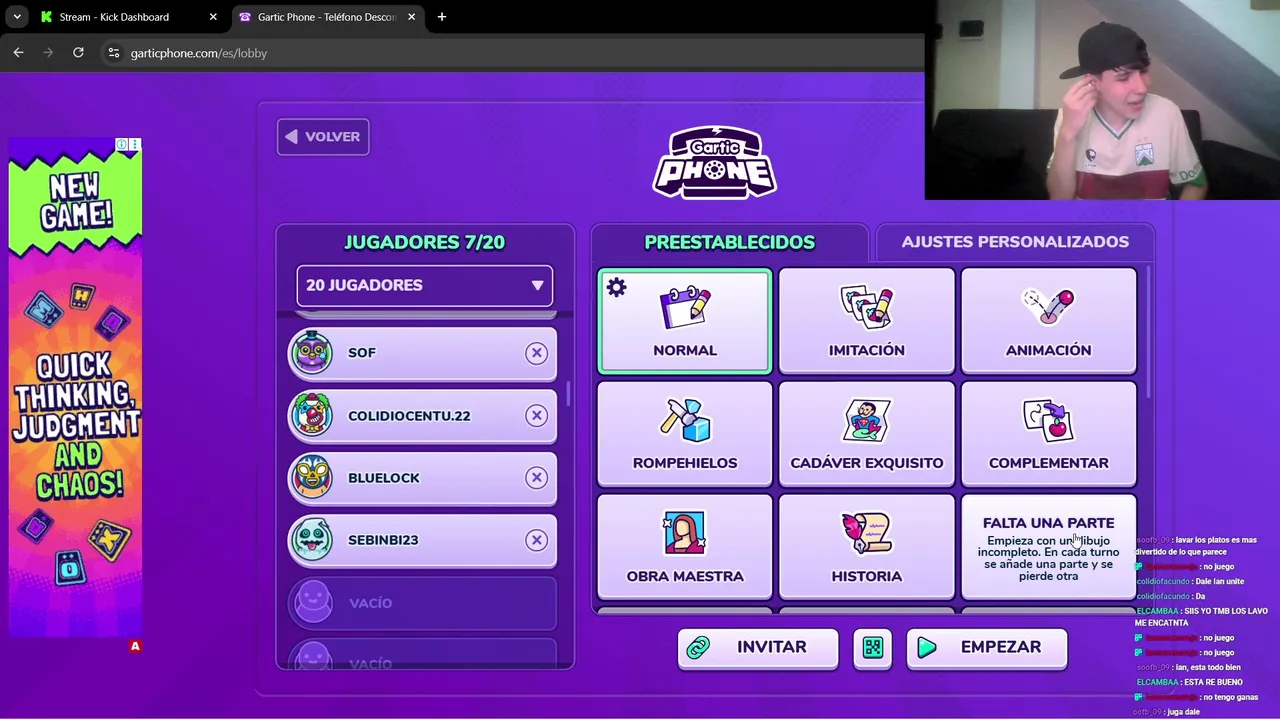Click the player list scrollbar
This screenshot has height=720, width=1280.
pos(569,394)
